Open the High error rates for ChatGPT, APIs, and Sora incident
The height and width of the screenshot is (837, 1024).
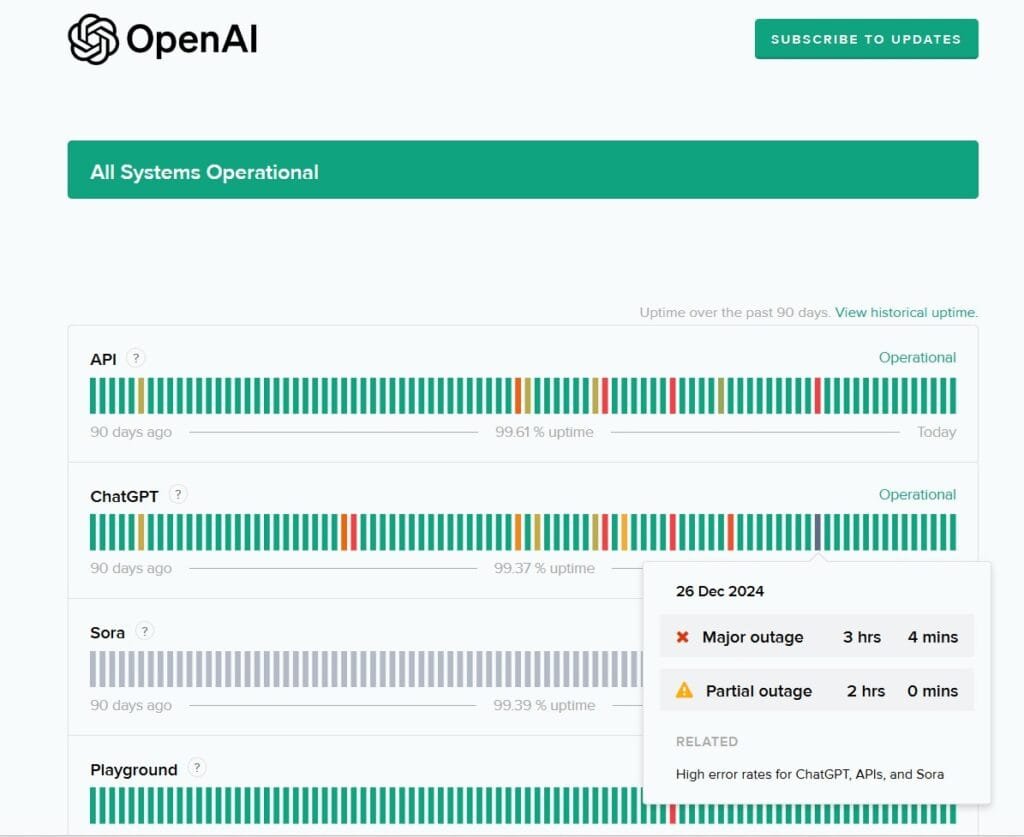coord(810,774)
